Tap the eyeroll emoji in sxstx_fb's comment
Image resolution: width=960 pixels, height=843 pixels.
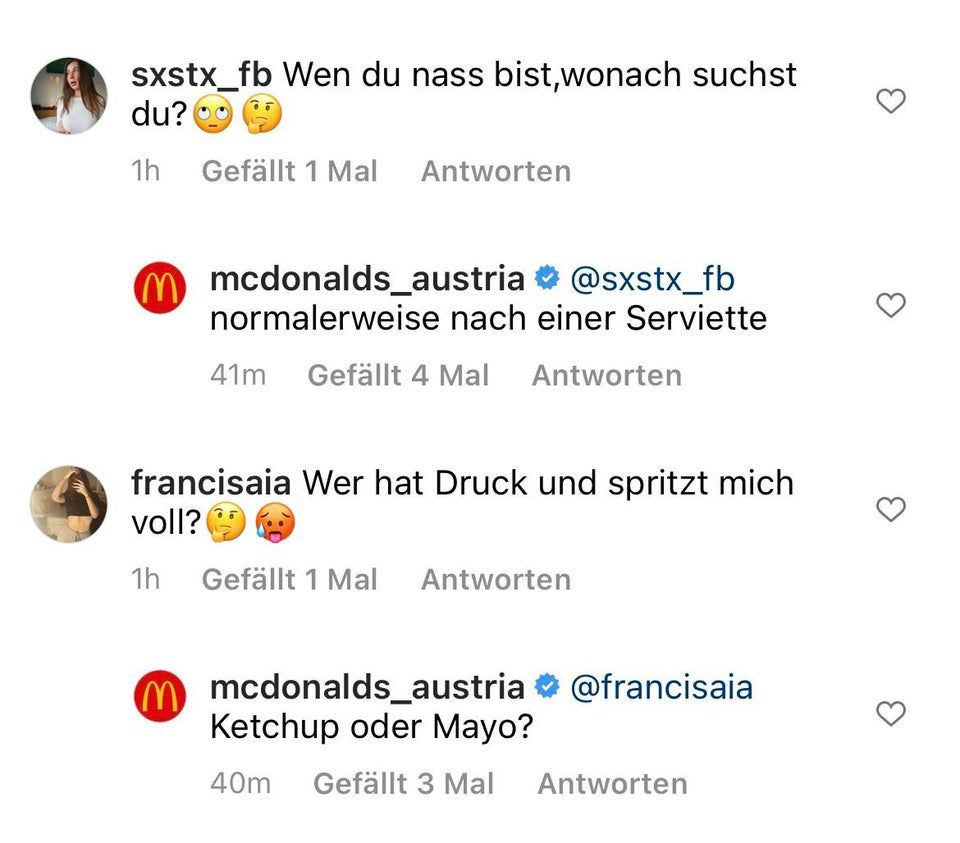click(210, 113)
